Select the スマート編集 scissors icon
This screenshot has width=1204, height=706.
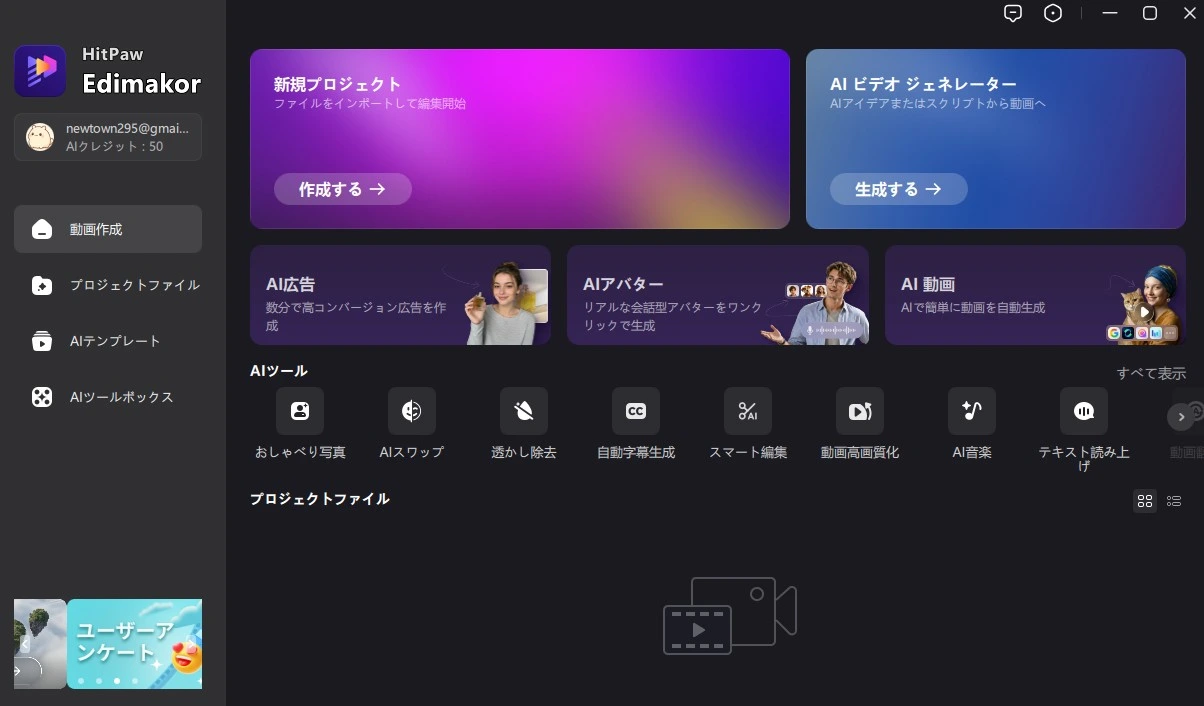click(x=748, y=411)
